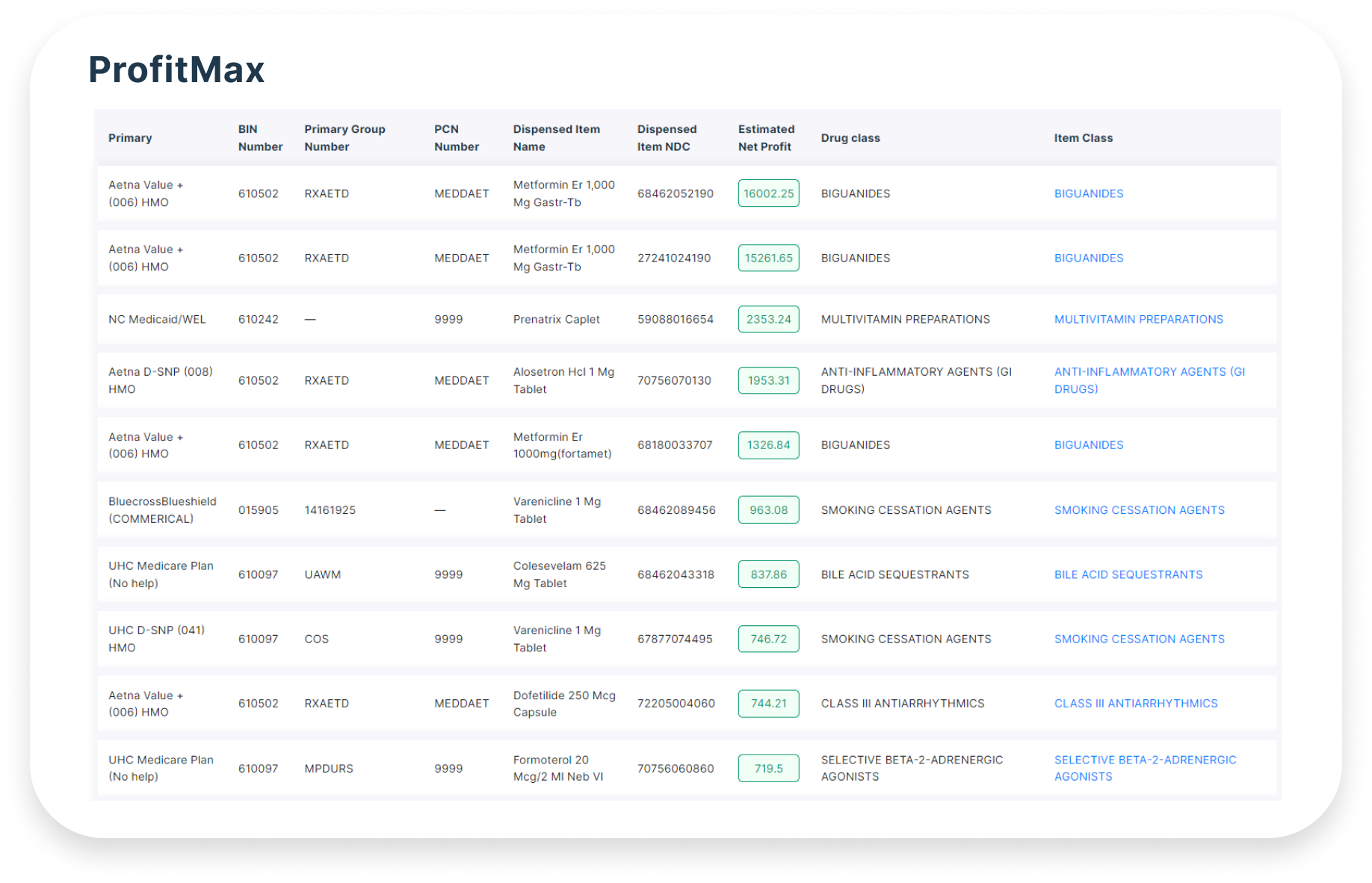The width and height of the screenshot is (1372, 883).
Task: Follow the blue CLASS III ANTIARRHYTHMICS link
Action: (x=1135, y=703)
